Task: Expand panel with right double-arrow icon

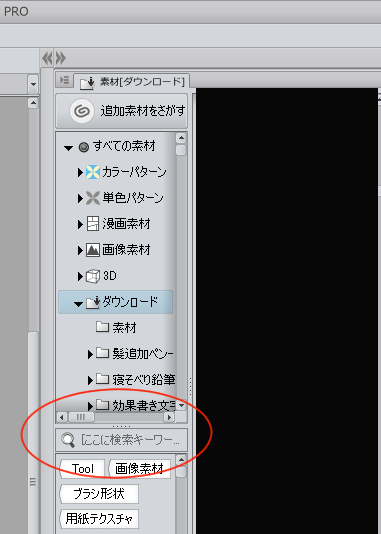Action: tap(60, 58)
